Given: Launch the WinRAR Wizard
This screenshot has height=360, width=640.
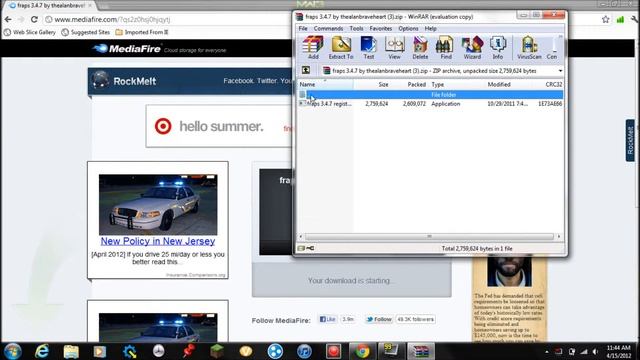Looking at the screenshot, I should 472,47.
